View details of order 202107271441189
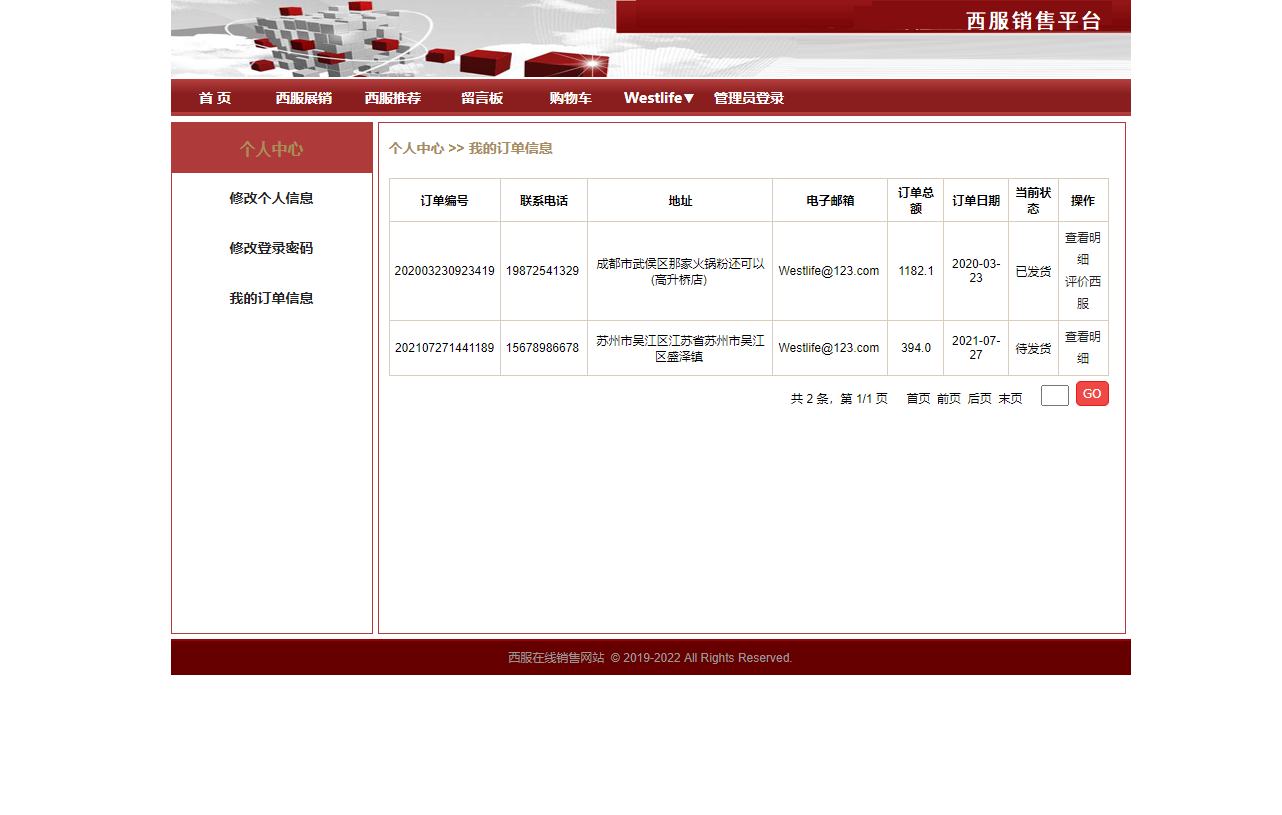This screenshot has height=815, width=1282. (x=1082, y=347)
